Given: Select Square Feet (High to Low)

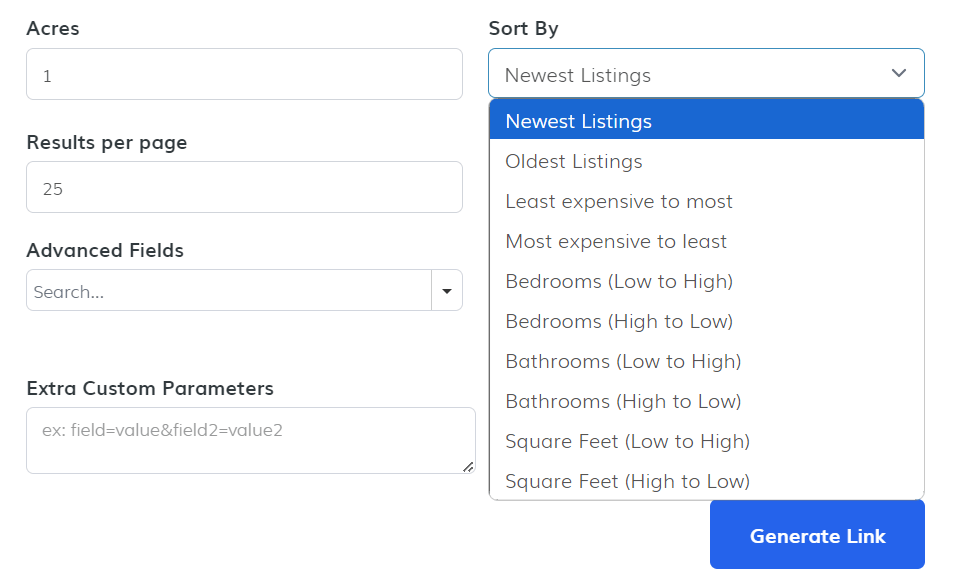Looking at the screenshot, I should tap(705, 481).
